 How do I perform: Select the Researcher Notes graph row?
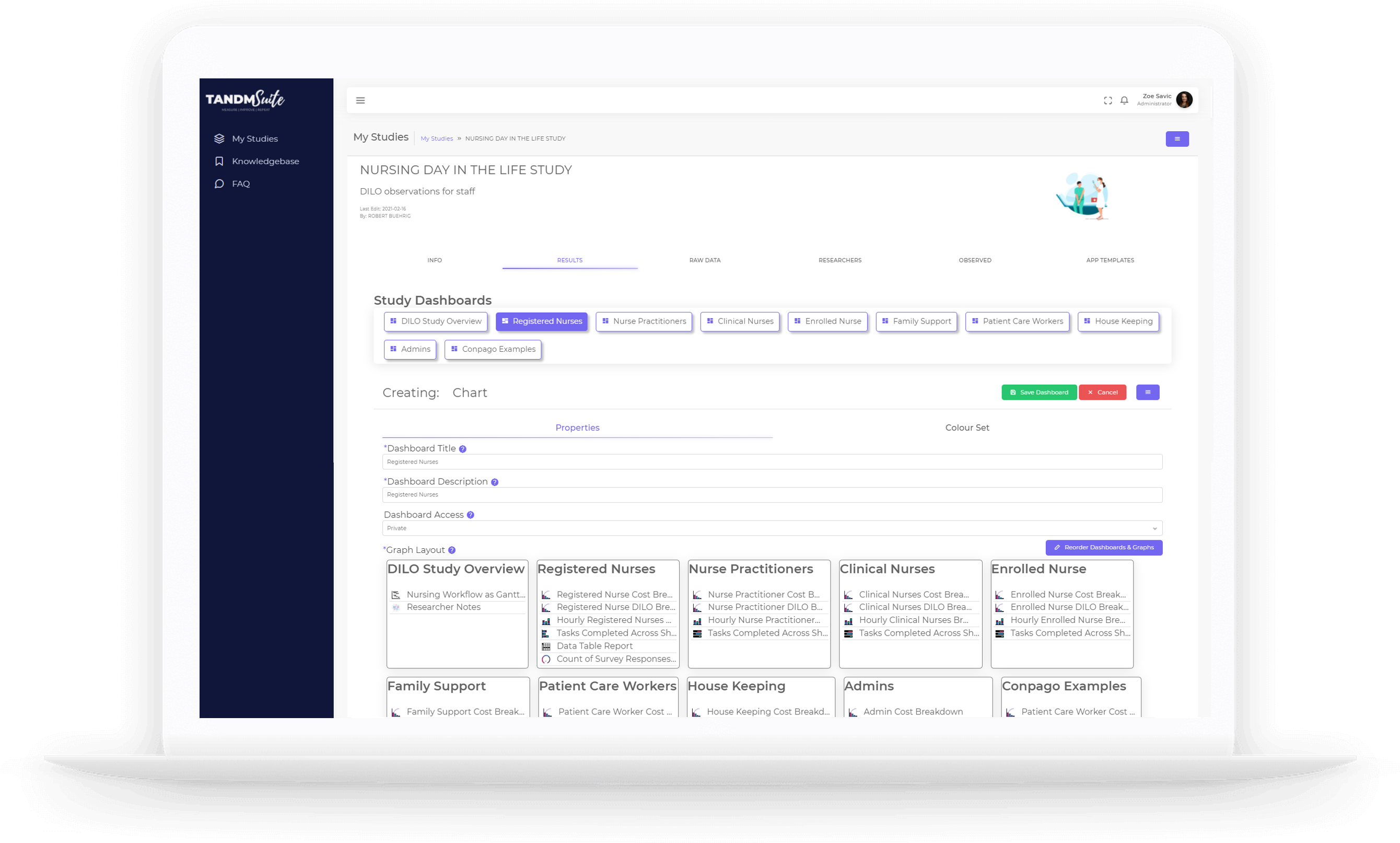coord(458,607)
